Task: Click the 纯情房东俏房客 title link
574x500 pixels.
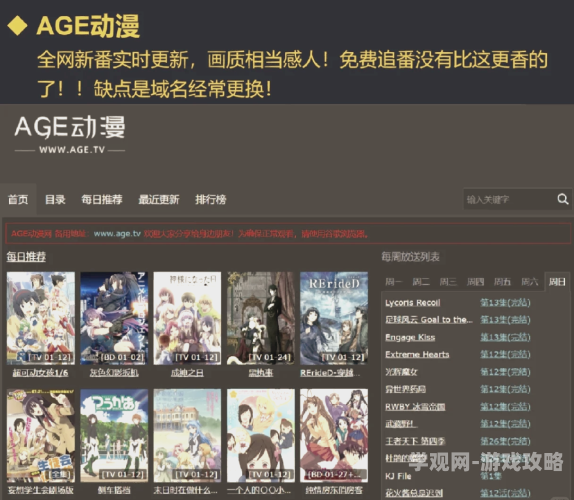Action: pos(334,490)
